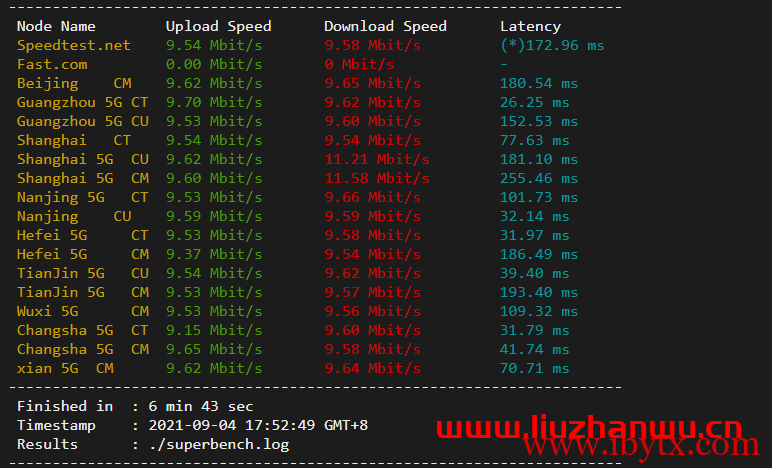Click the ./superbench.log results path

click(219, 444)
